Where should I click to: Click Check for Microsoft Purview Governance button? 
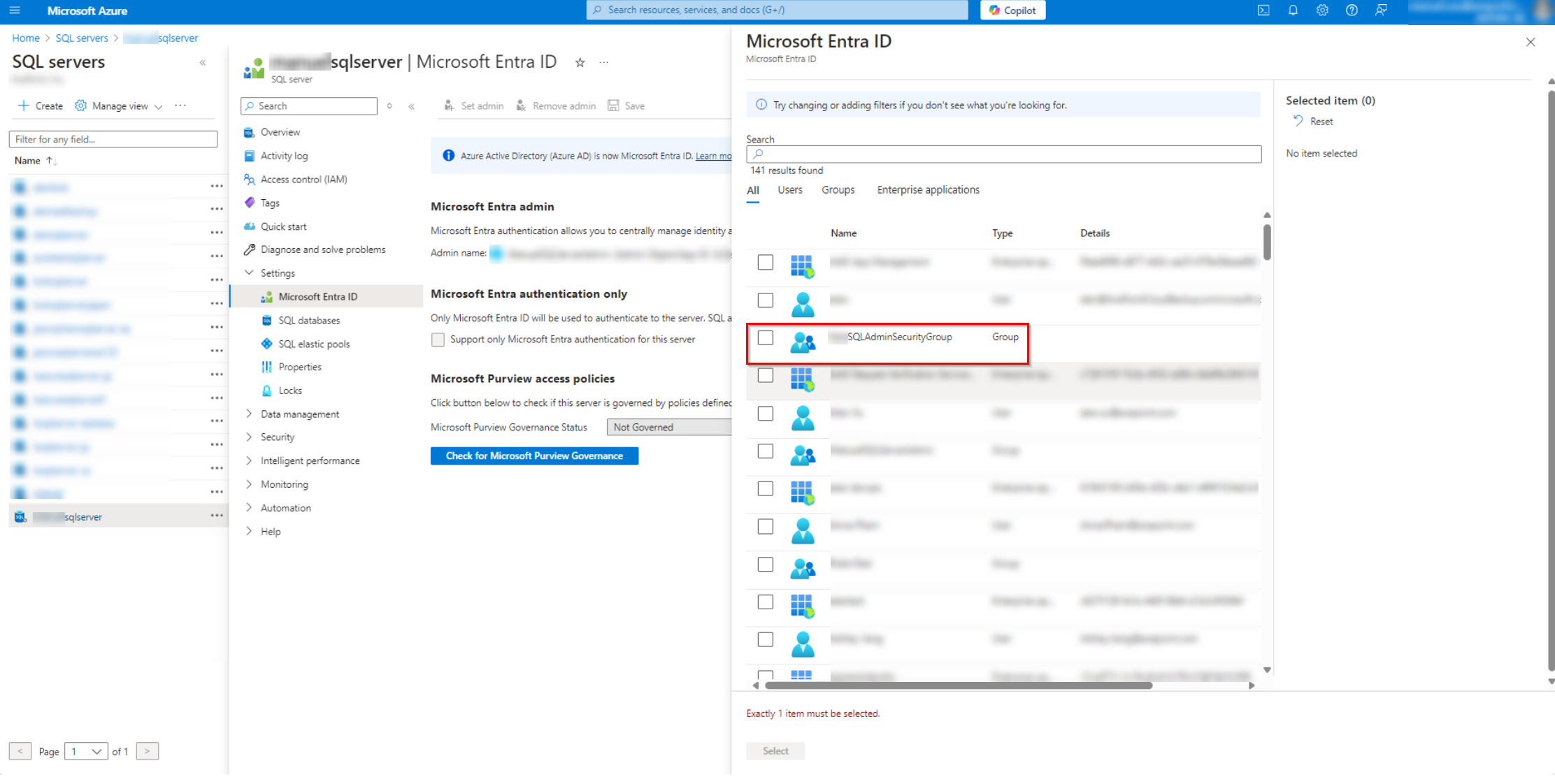534,456
